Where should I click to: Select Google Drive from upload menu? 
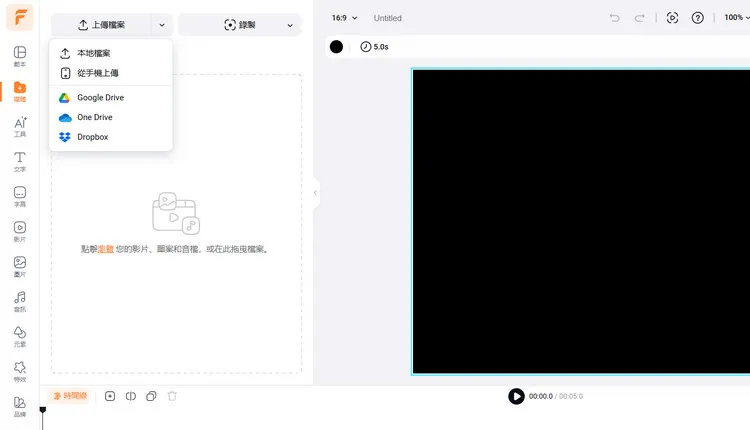99,97
